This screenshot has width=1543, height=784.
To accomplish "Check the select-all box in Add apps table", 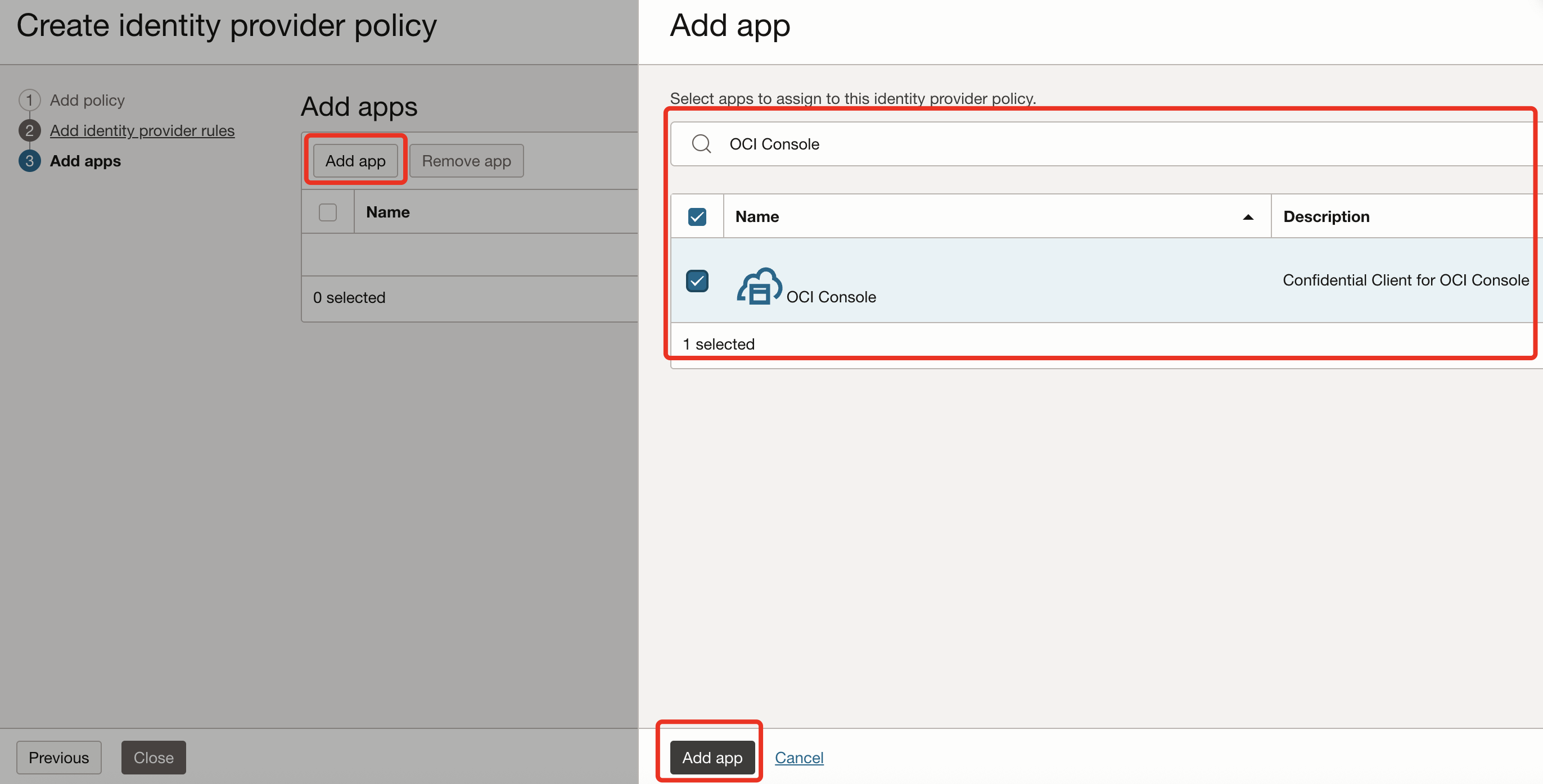I will click(328, 212).
